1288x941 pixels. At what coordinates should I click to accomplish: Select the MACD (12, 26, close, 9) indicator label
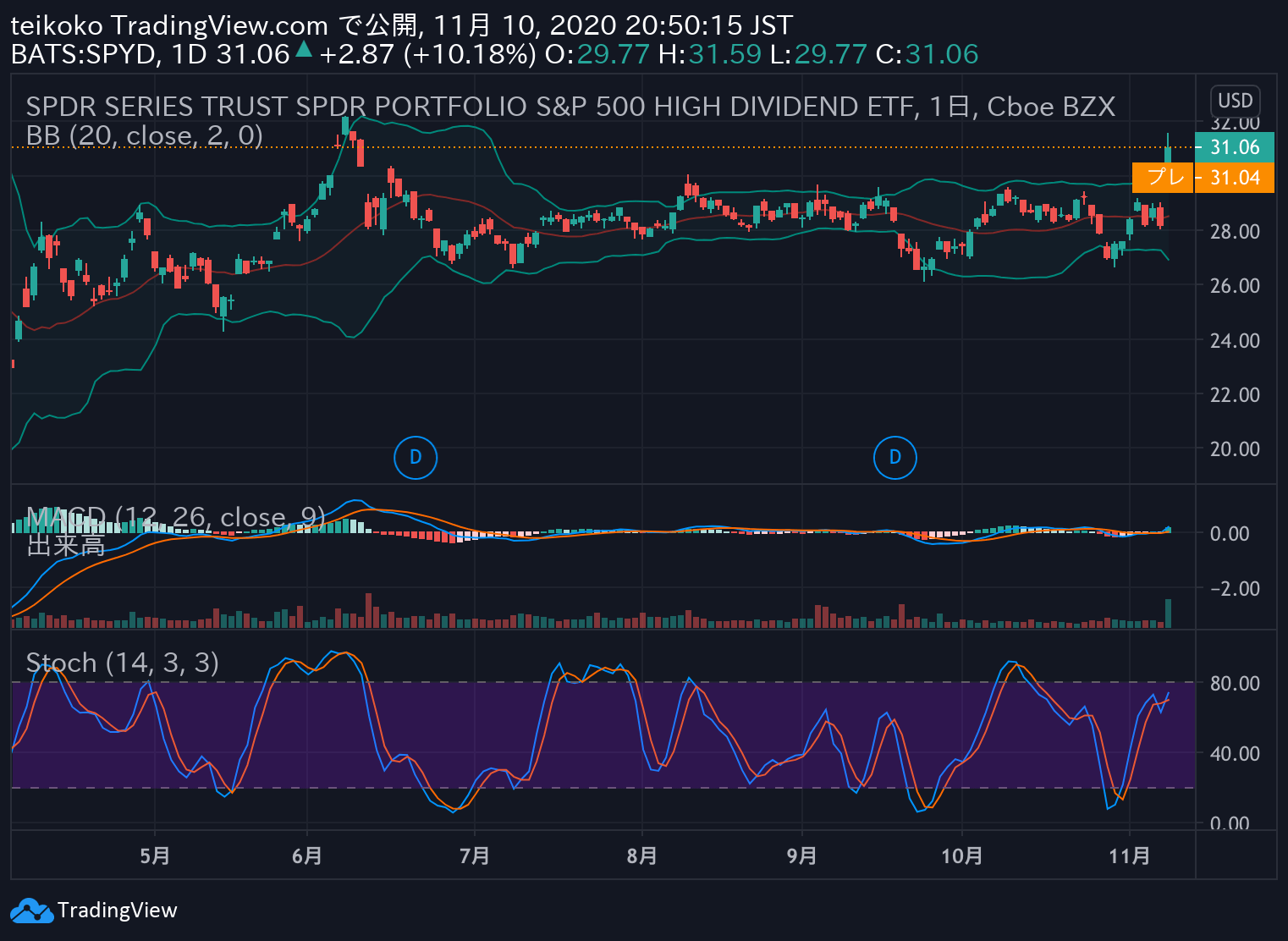pyautogui.click(x=176, y=517)
